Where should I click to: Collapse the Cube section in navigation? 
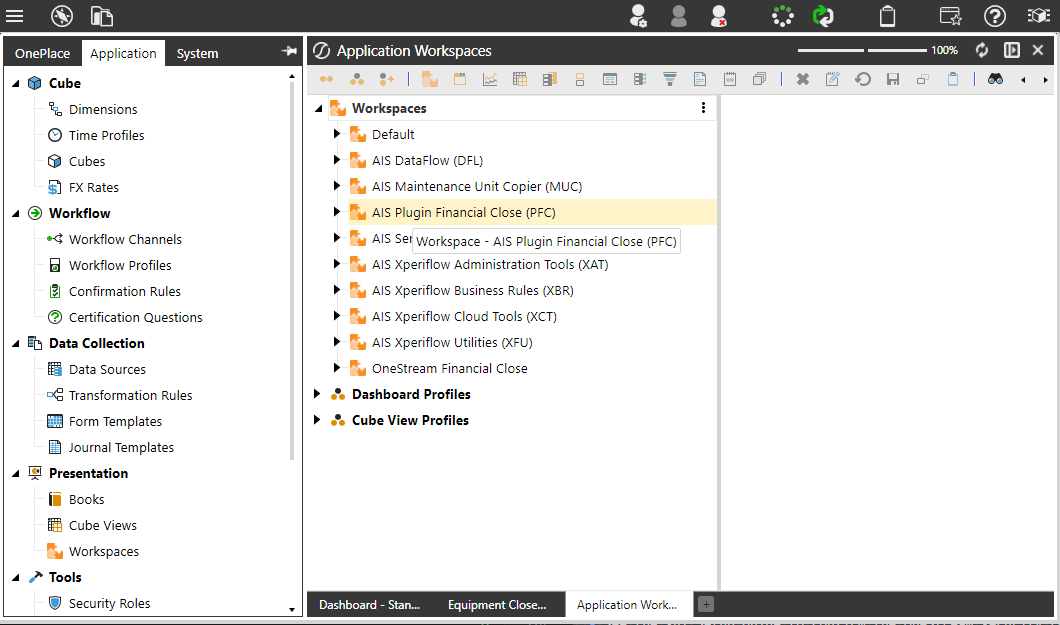click(x=16, y=83)
